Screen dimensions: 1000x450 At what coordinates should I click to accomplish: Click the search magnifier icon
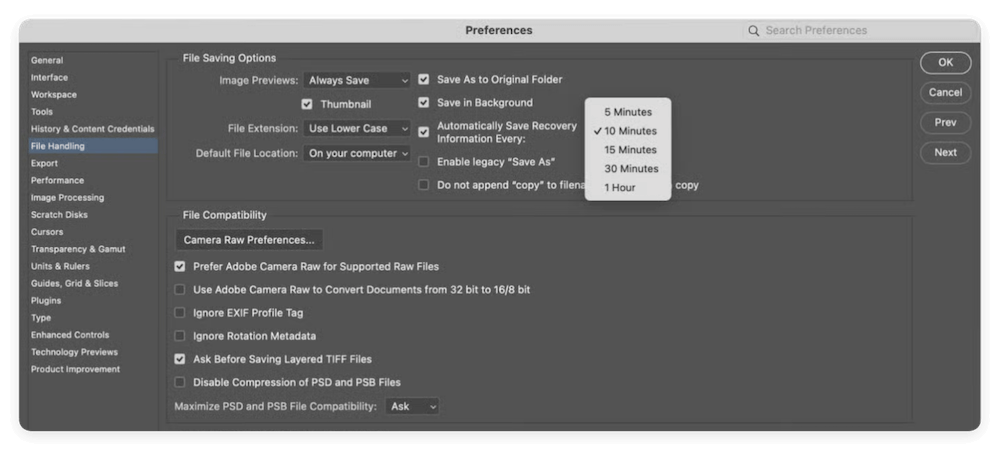point(753,31)
